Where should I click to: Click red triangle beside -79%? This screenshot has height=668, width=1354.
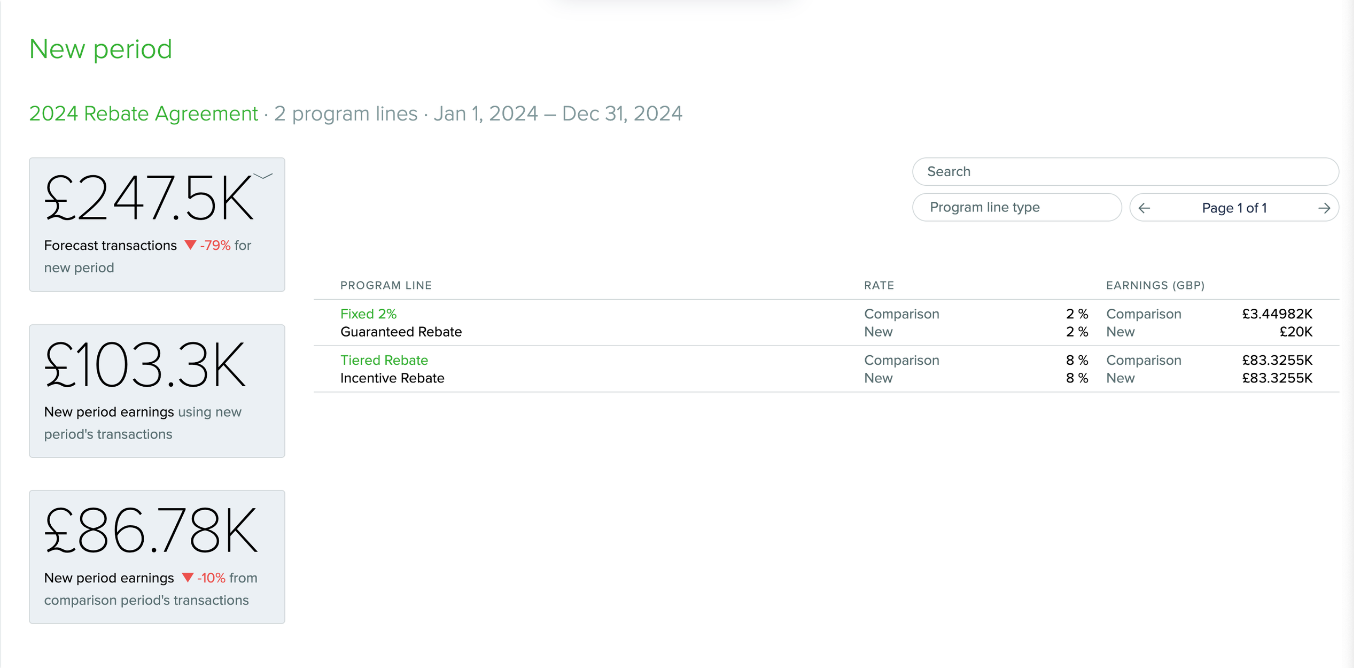tap(190, 245)
